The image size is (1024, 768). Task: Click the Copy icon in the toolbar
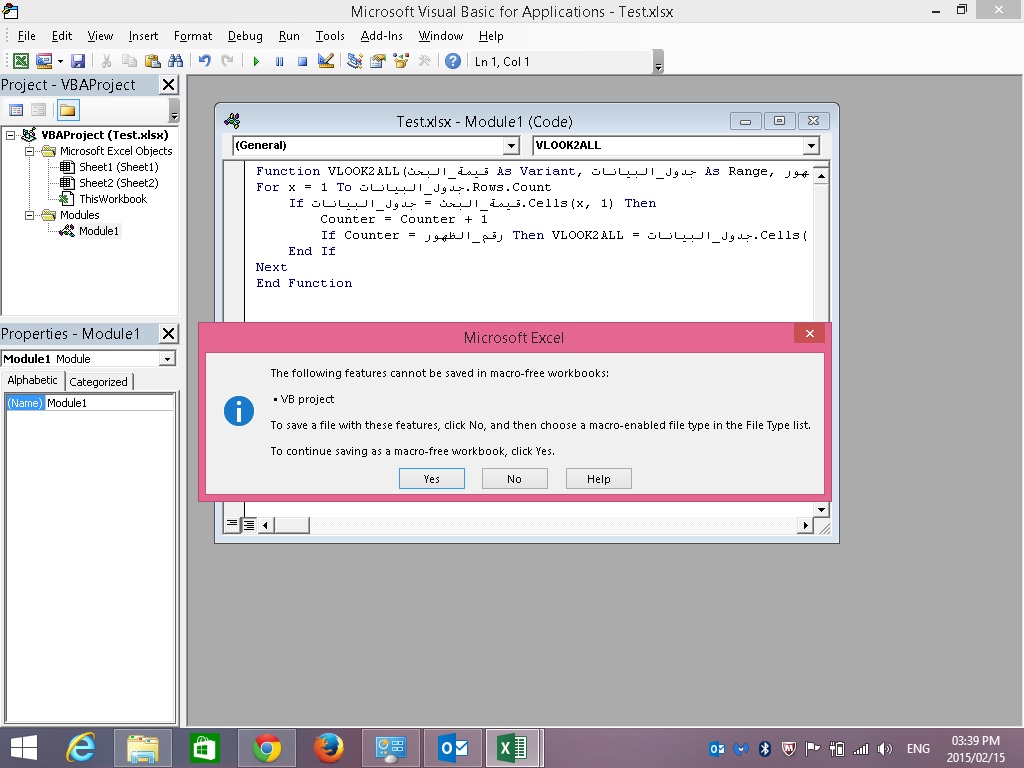129,61
